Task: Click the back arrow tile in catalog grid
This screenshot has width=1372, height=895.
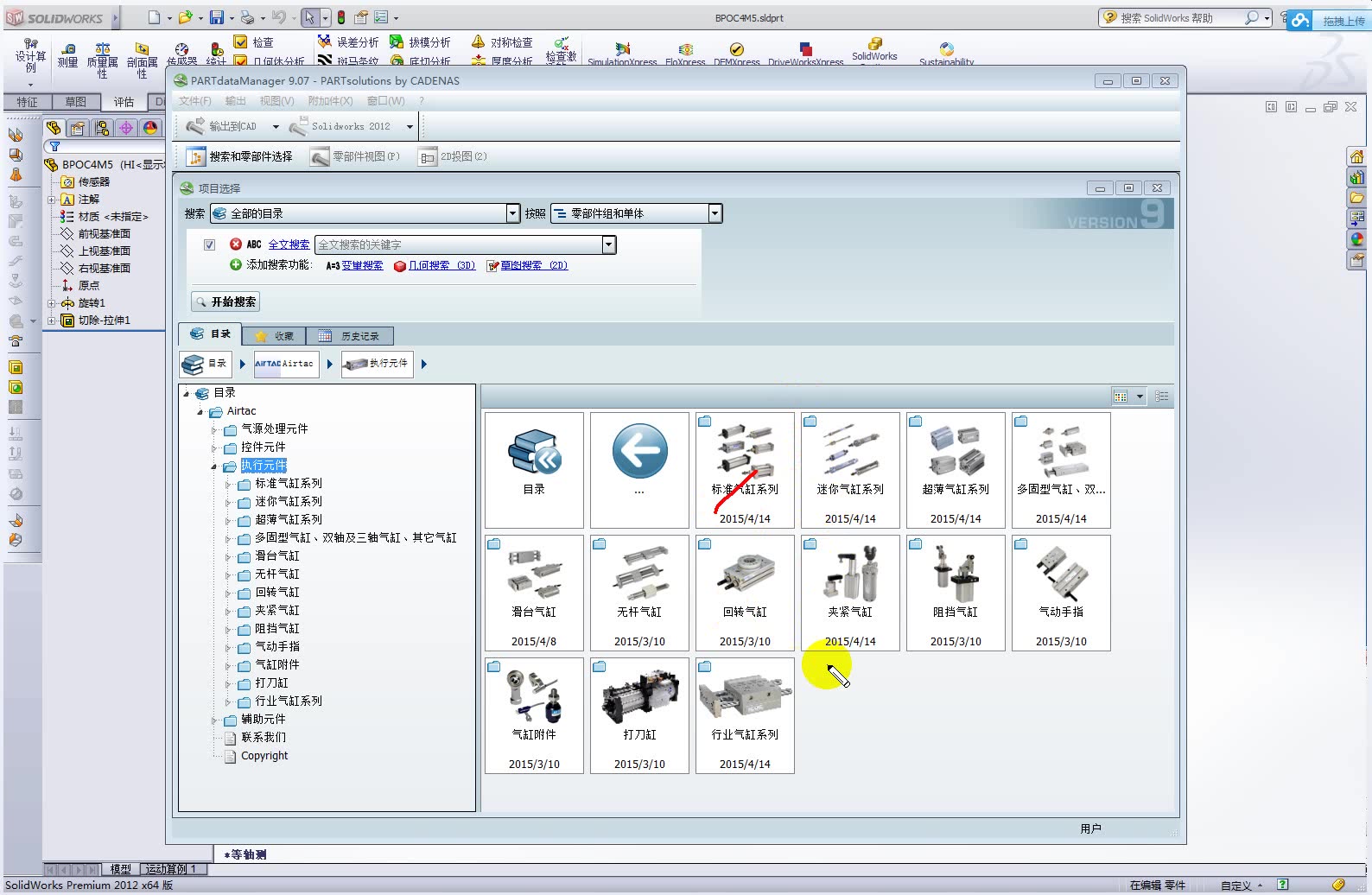Action: pos(639,470)
